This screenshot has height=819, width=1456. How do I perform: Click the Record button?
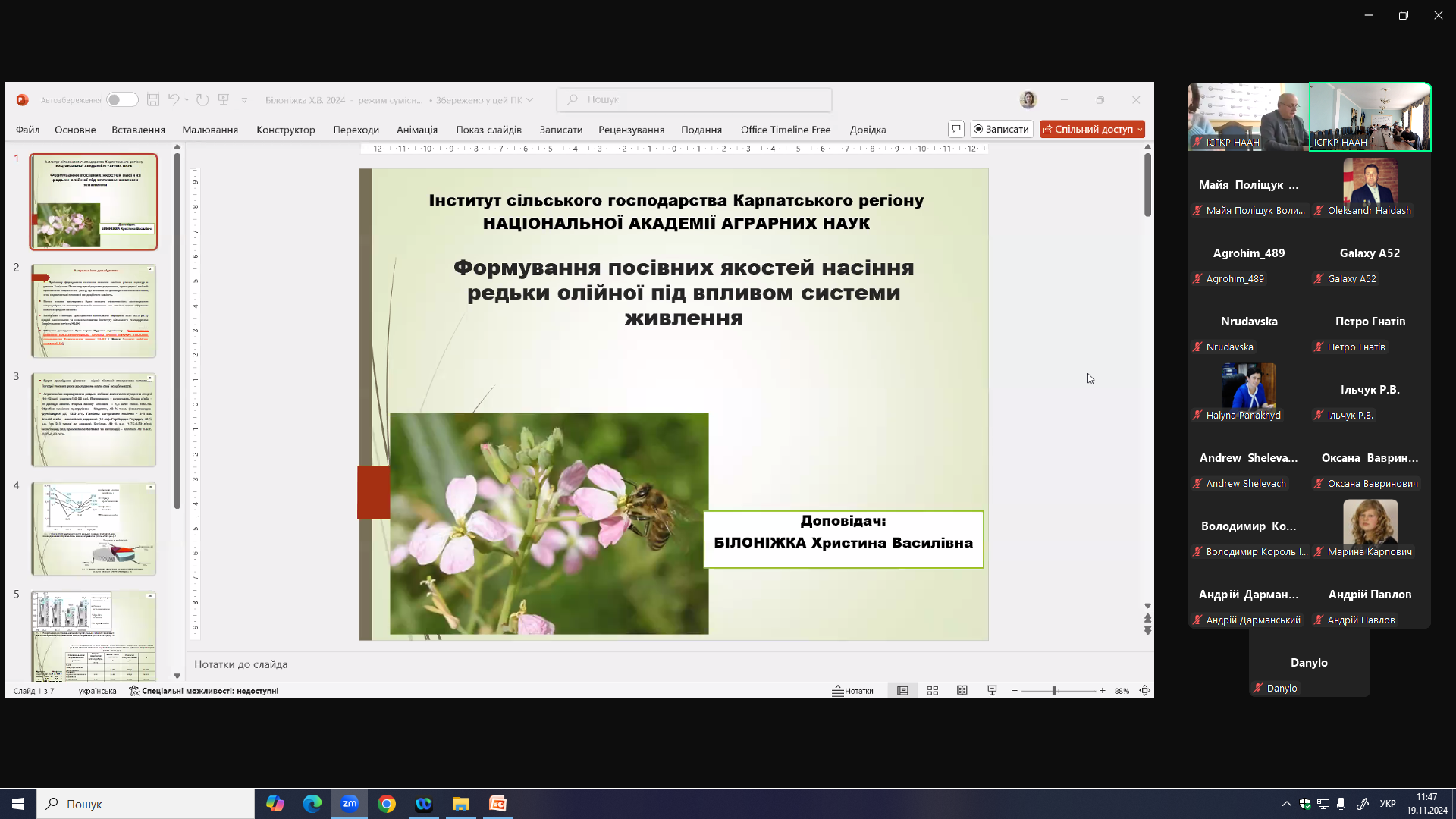click(x=1002, y=129)
